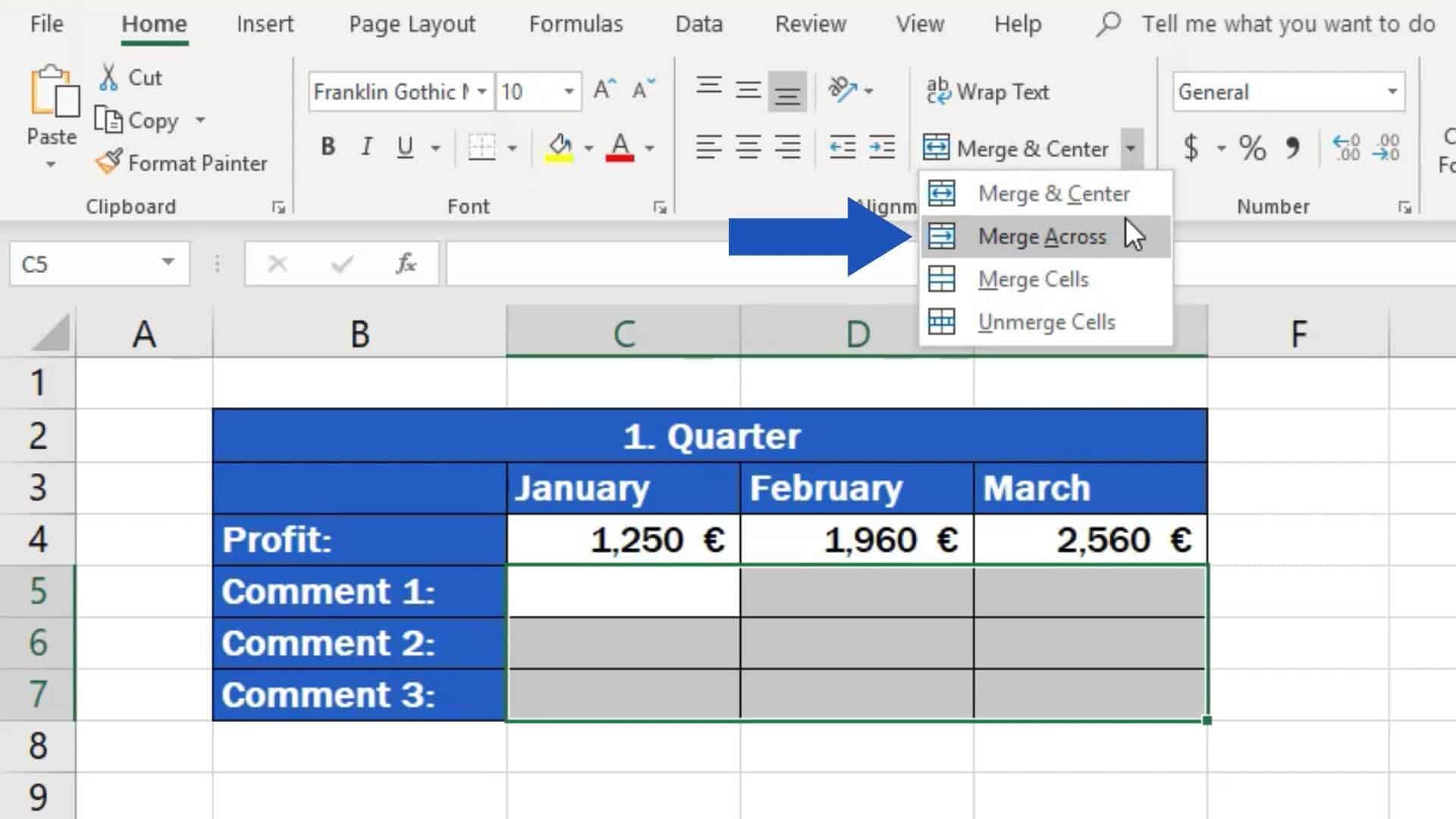Open the font size dropdown

point(569,92)
